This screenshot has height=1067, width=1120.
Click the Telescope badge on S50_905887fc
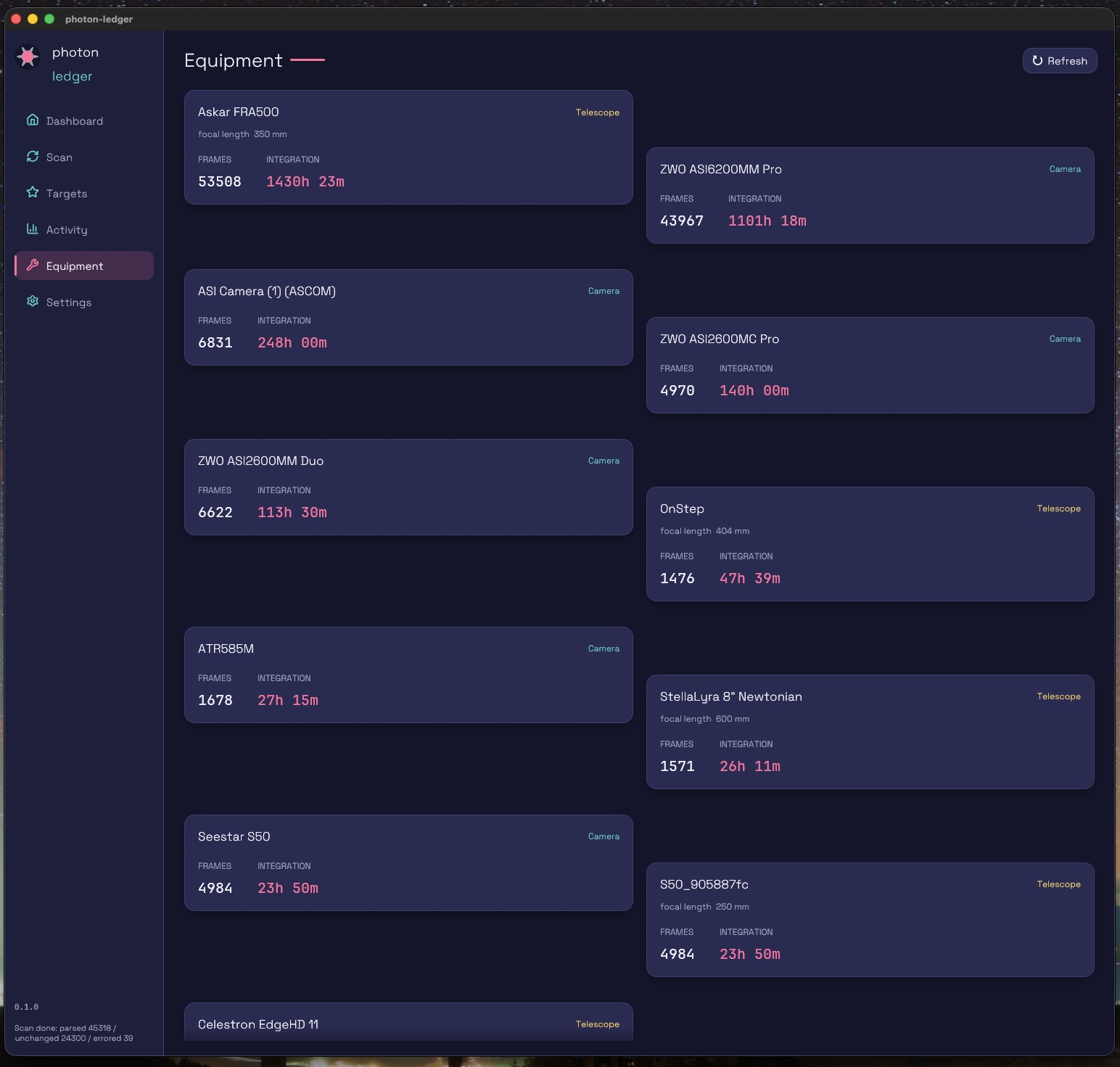[x=1059, y=884]
